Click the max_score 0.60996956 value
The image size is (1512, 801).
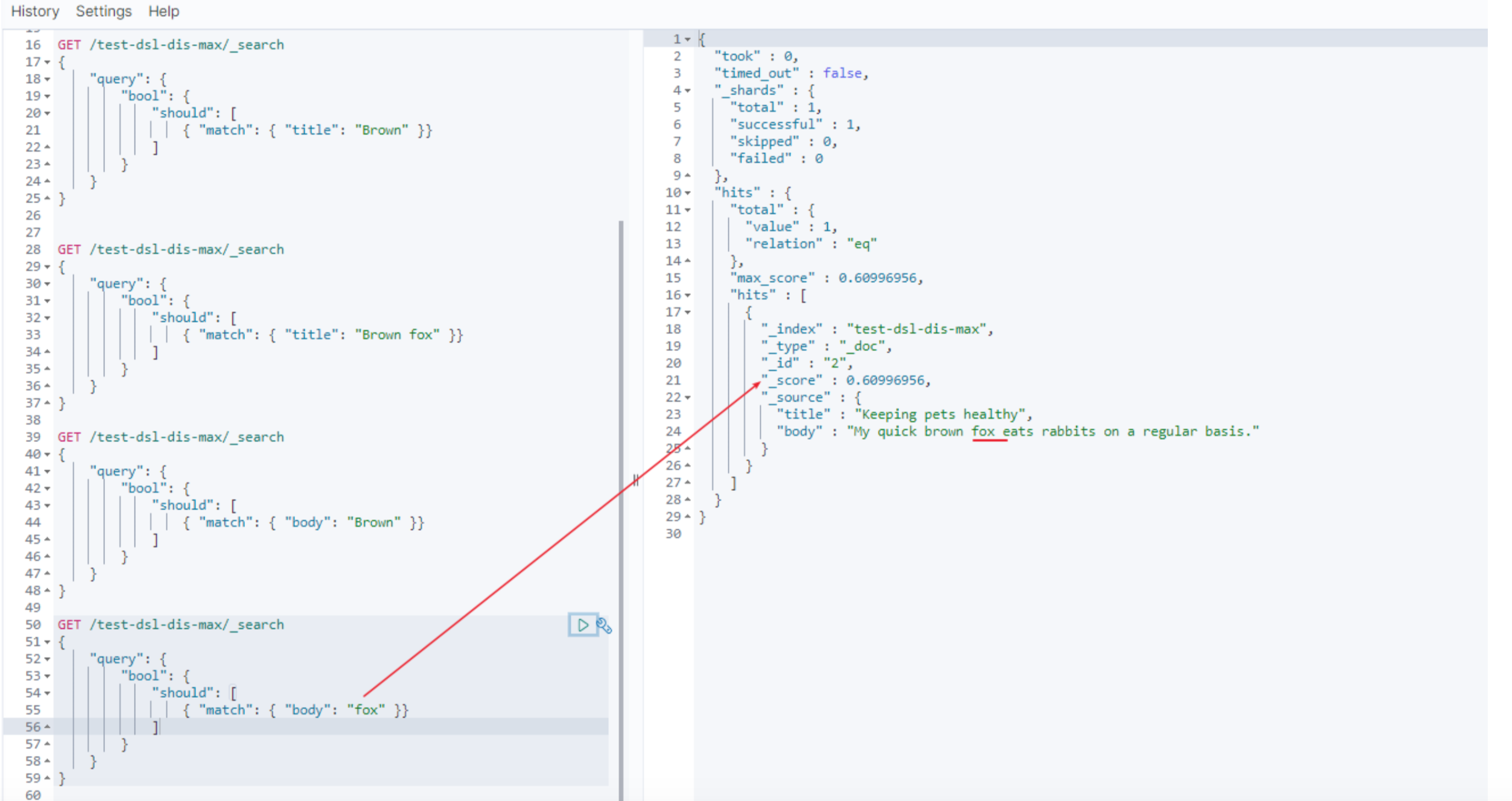[877, 278]
